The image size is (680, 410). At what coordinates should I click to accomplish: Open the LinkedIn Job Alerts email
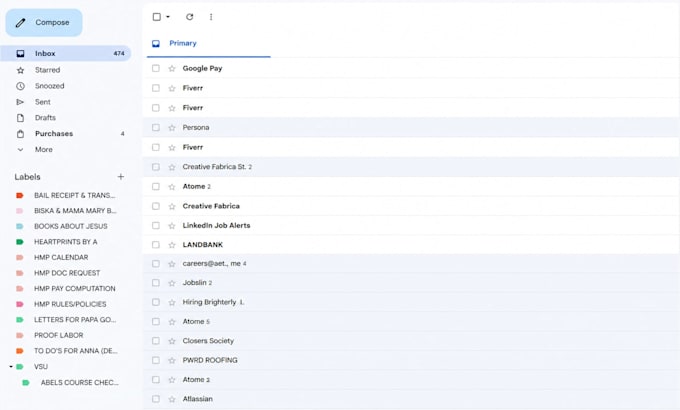[x=411, y=225]
